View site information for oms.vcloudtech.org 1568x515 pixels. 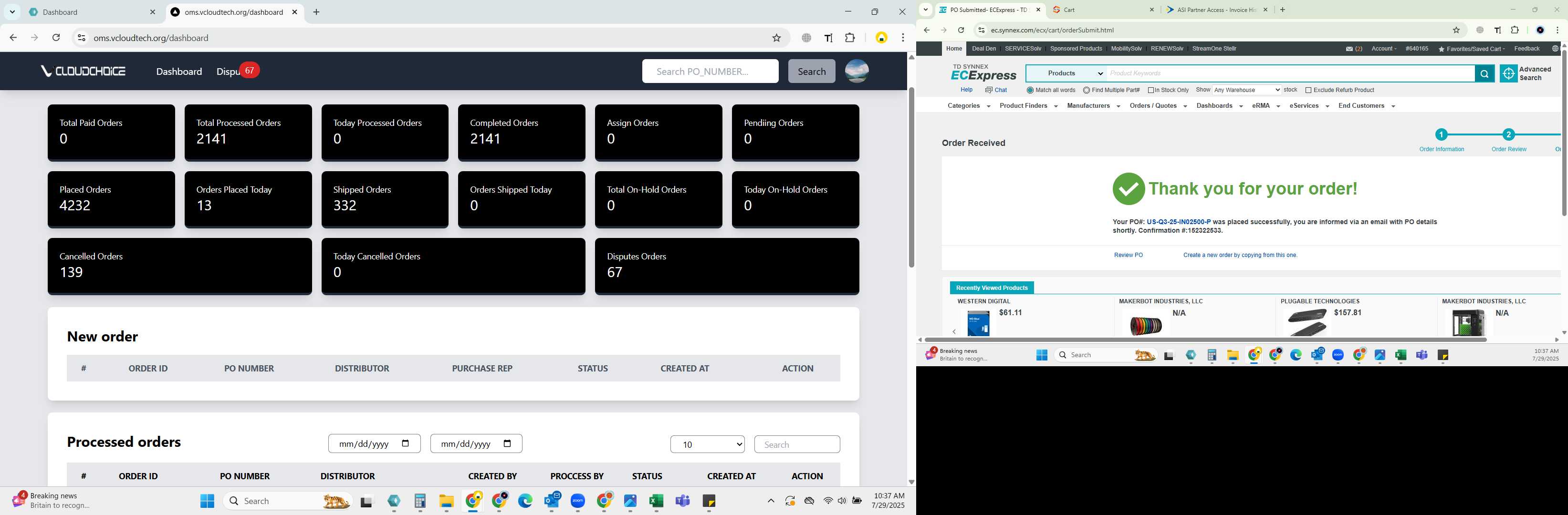tap(81, 38)
